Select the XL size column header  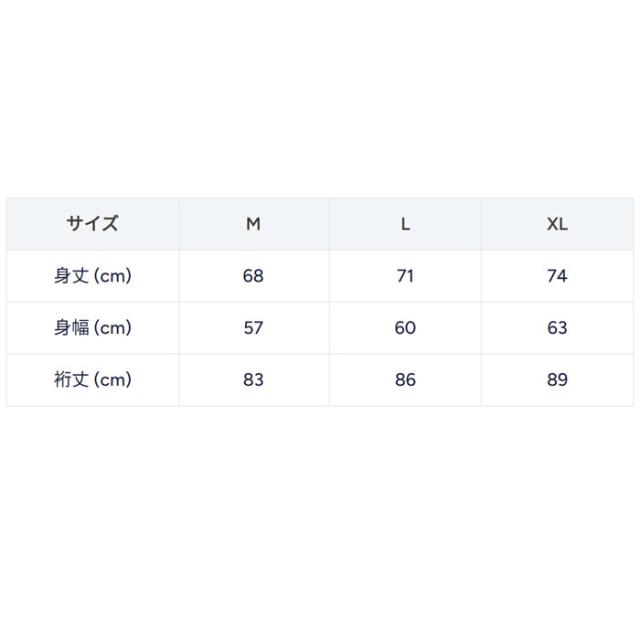pos(557,224)
